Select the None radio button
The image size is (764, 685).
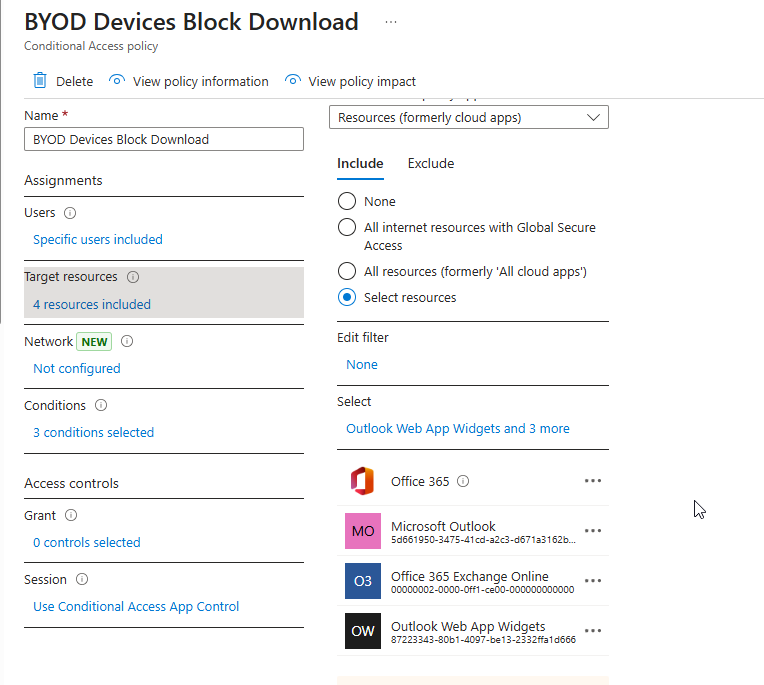tap(347, 201)
